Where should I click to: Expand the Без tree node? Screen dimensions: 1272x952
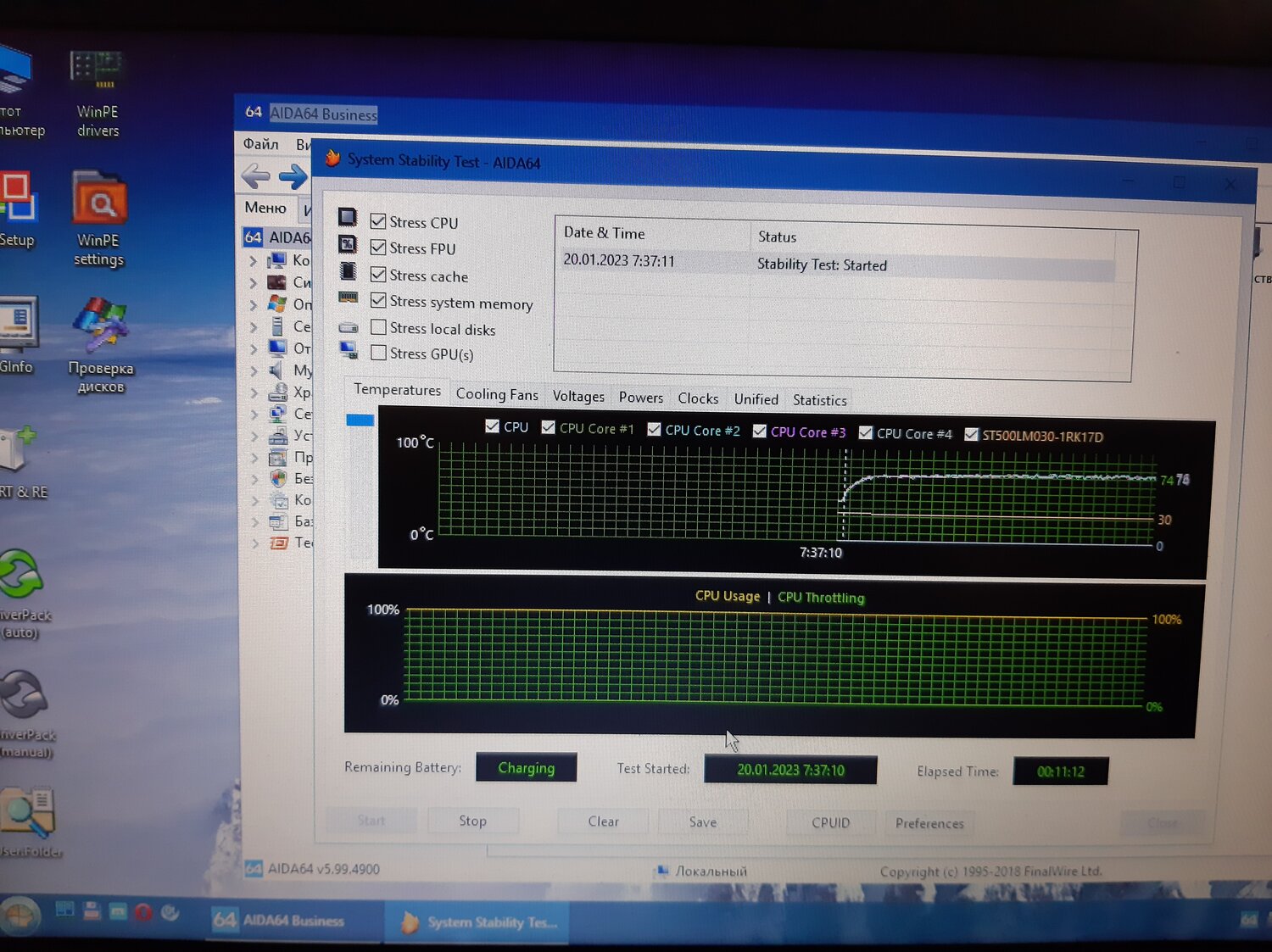[x=254, y=479]
